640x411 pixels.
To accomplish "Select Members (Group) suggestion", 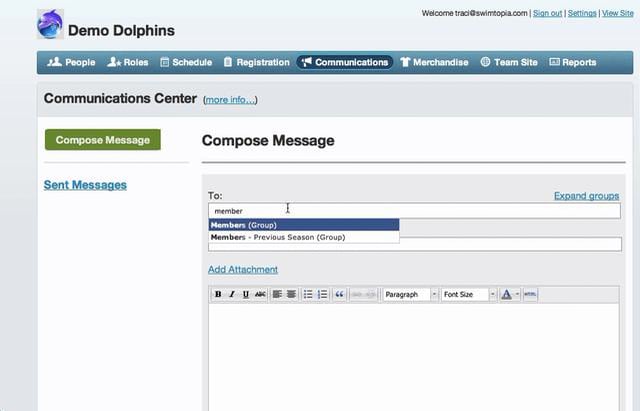I will click(x=304, y=225).
